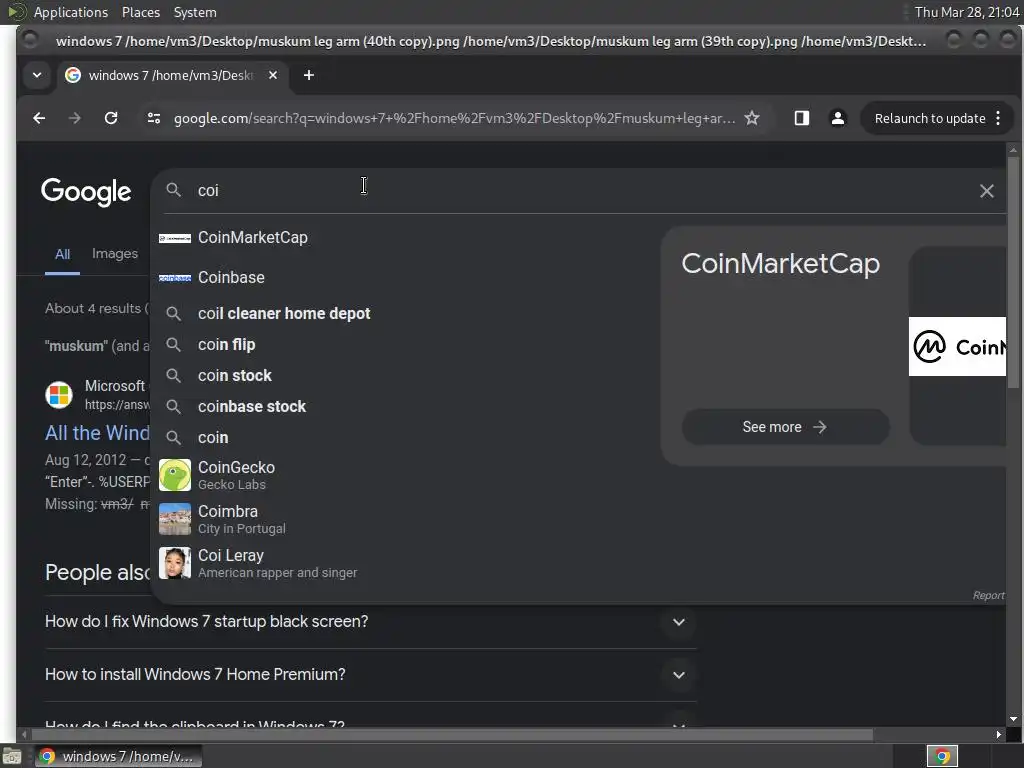
Task: Open the System menu
Action: (x=195, y=12)
